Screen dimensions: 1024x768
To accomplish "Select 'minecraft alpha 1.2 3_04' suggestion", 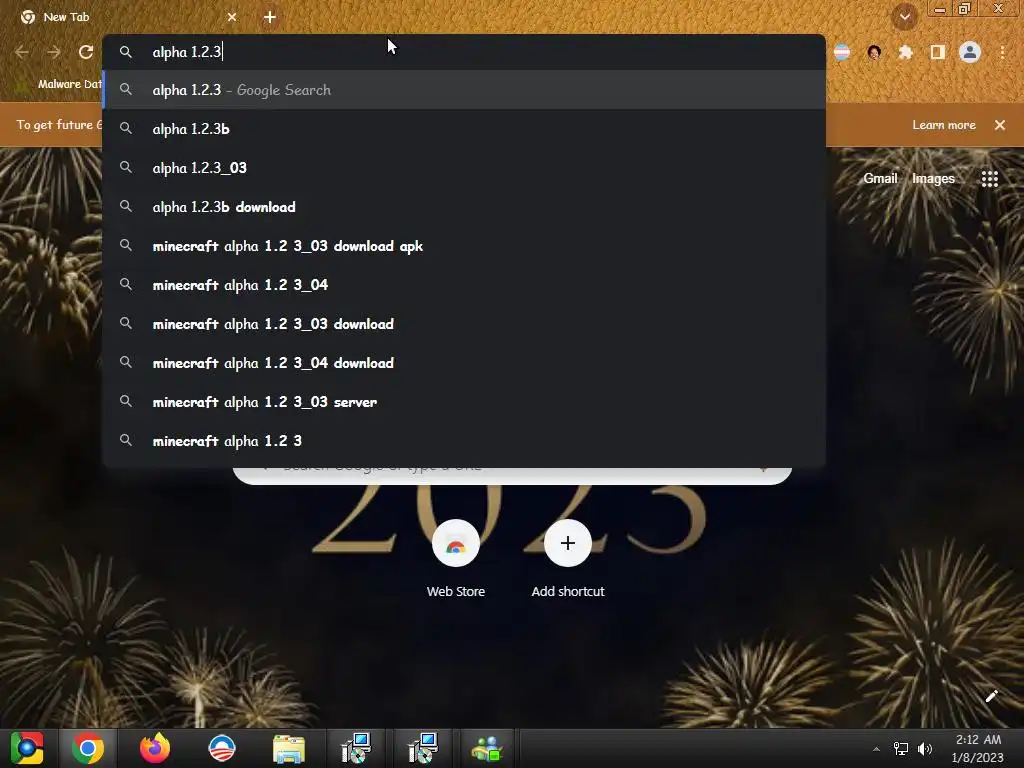I will coord(464,285).
